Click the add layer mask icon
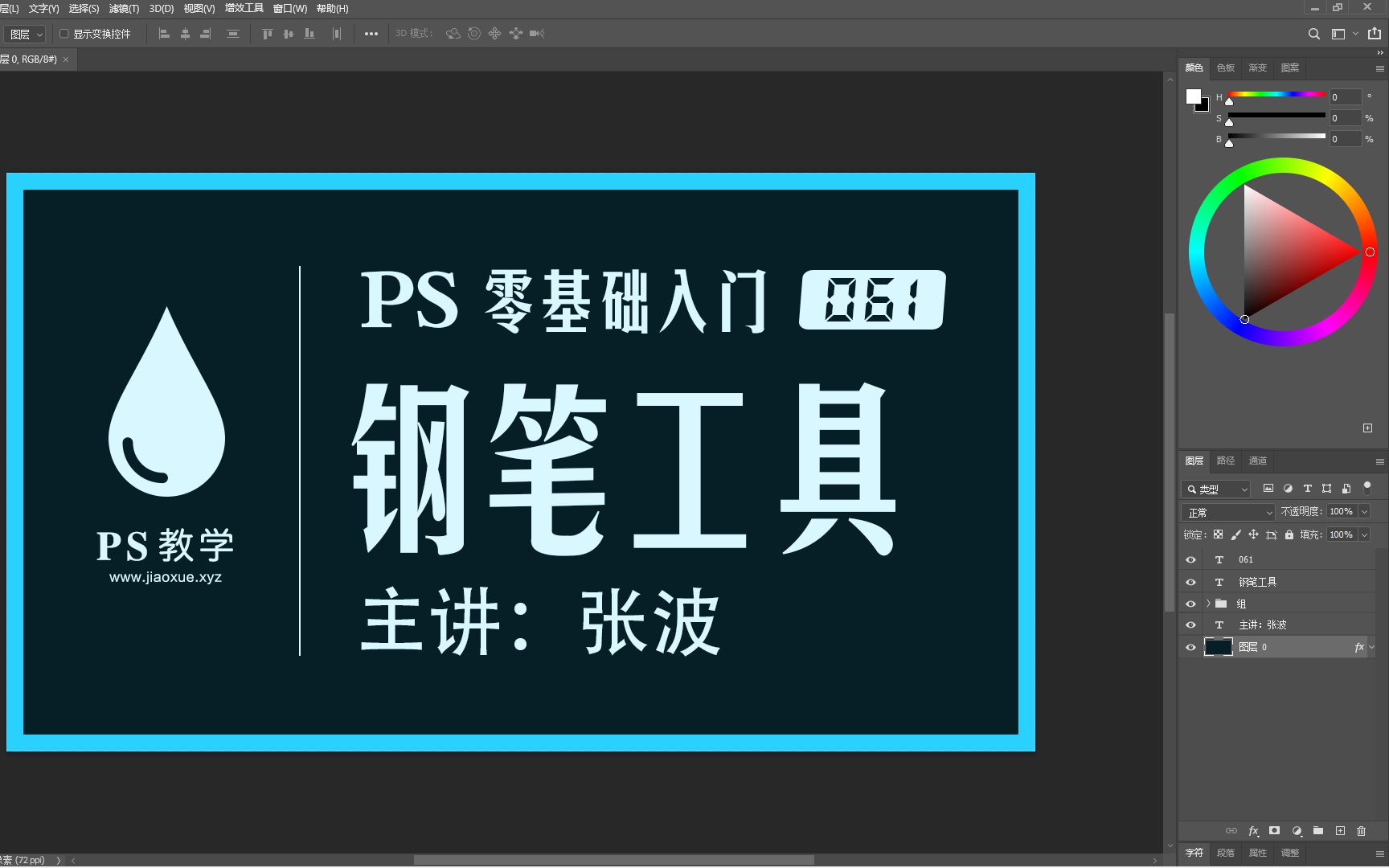 [1274, 831]
